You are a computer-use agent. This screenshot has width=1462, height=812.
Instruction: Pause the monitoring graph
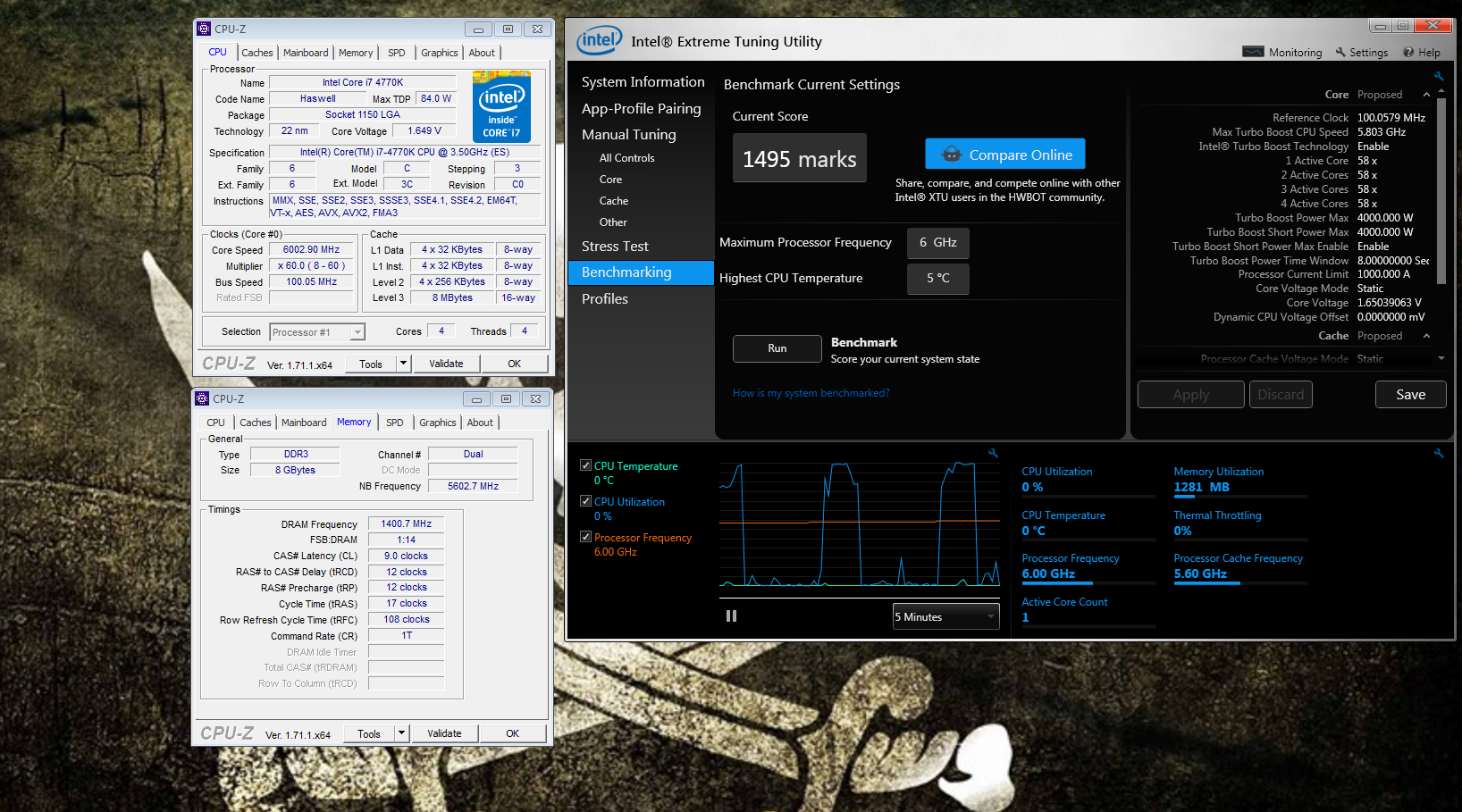pyautogui.click(x=731, y=616)
